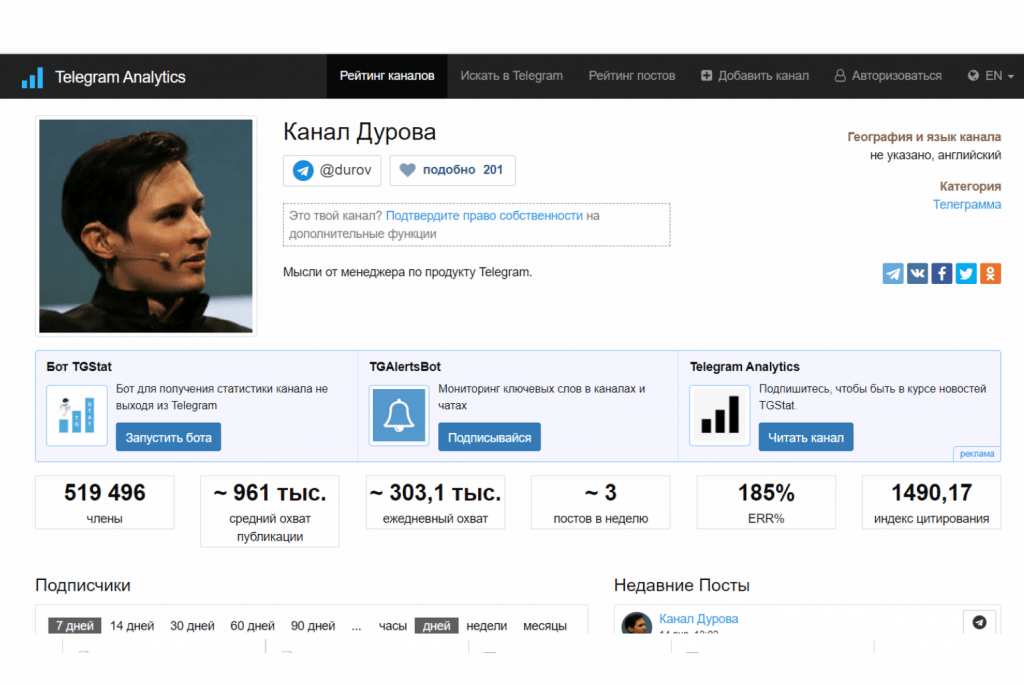Click the globe icon beside EN
1024x685 pixels.
[x=973, y=76]
